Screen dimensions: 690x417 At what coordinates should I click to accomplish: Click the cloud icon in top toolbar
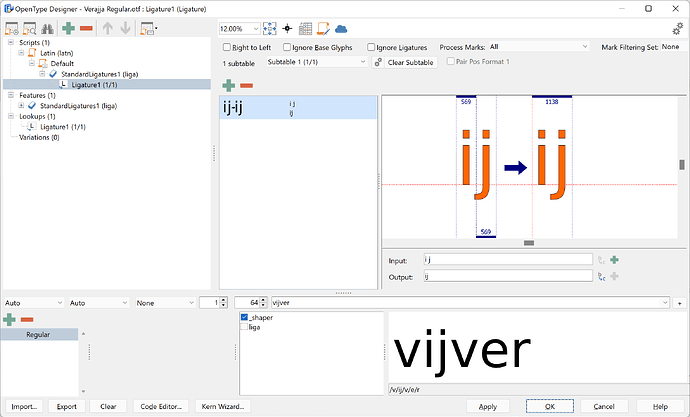click(341, 29)
